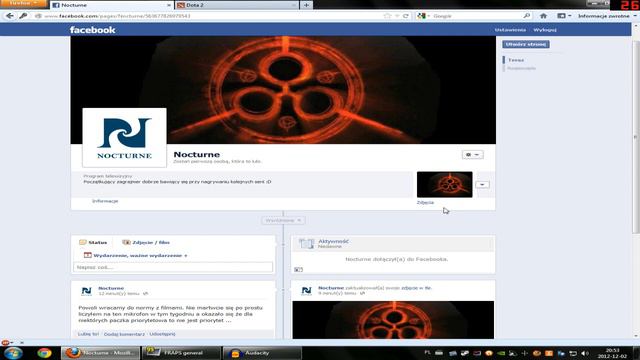Open the bookmarks toolbar icon

(x=561, y=16)
